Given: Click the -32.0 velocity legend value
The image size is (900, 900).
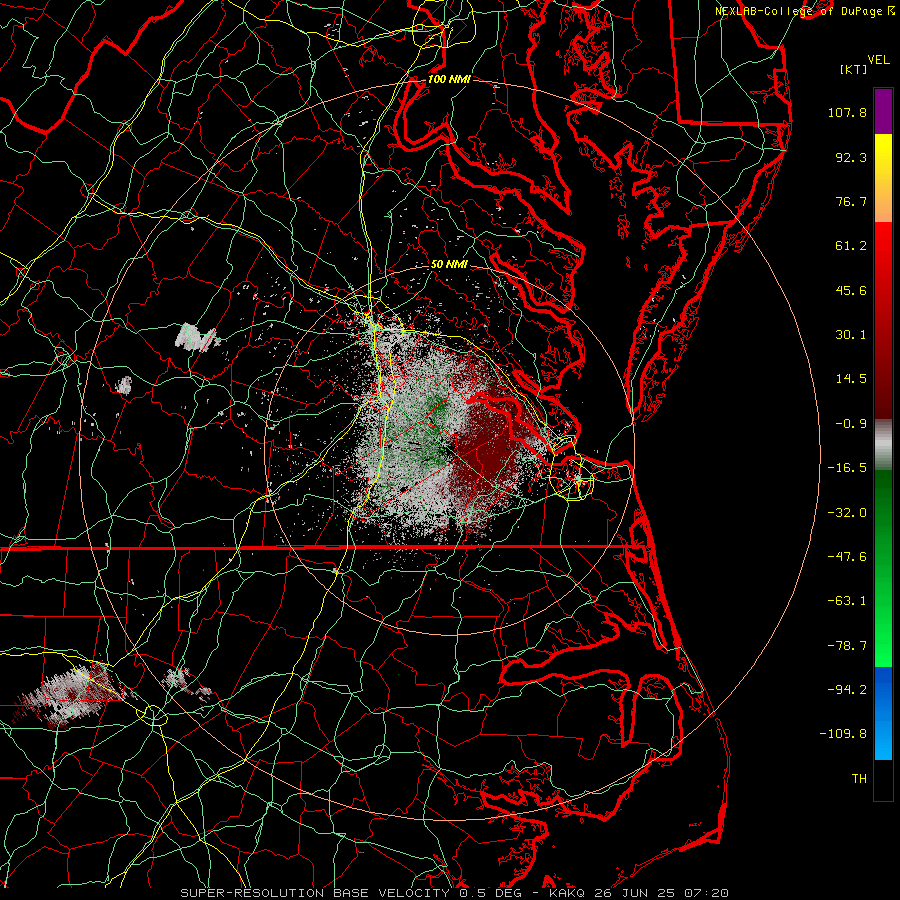Looking at the screenshot, I should (x=847, y=513).
